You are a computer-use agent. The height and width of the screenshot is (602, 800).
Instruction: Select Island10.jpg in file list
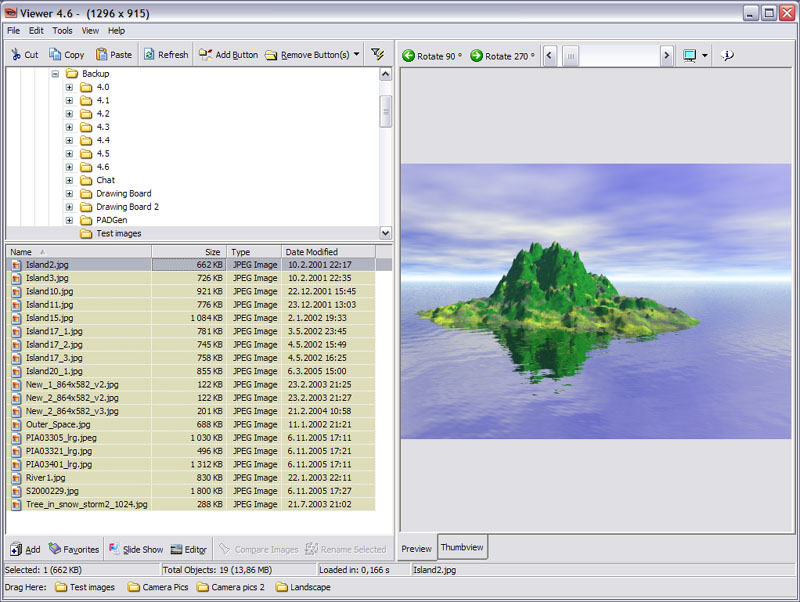pos(49,291)
